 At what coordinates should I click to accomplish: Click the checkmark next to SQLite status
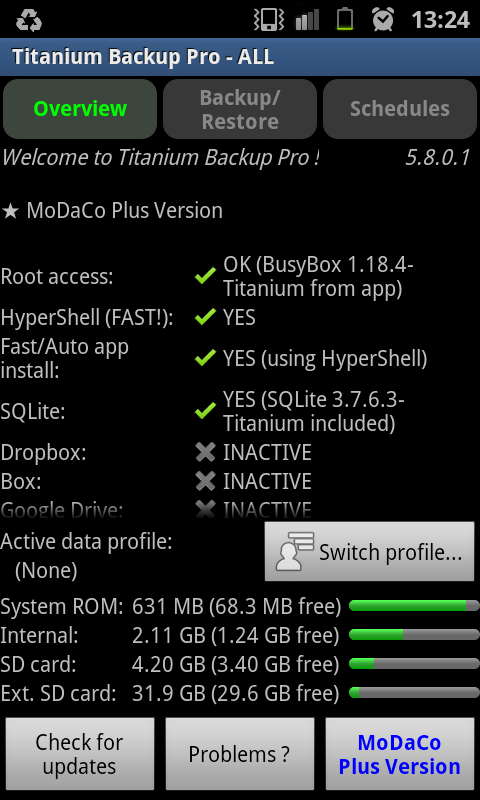click(205, 411)
